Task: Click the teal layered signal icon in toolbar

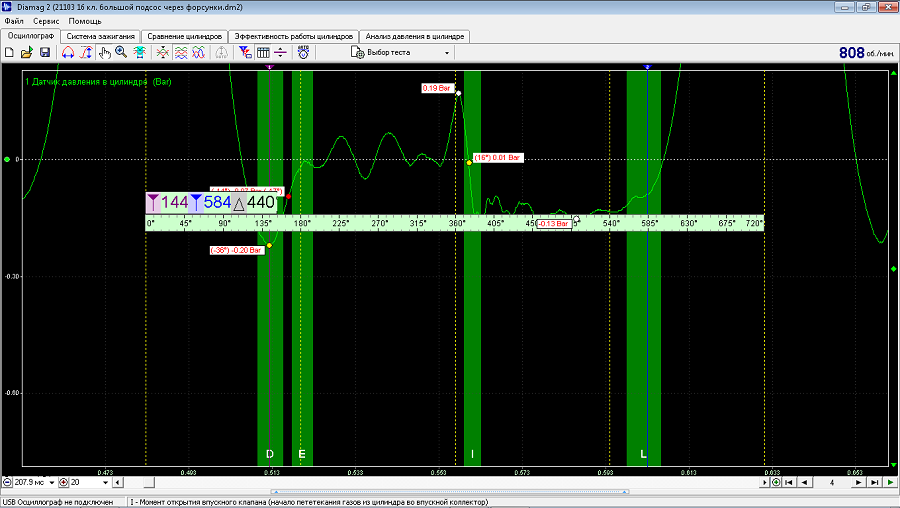Action: [x=139, y=52]
